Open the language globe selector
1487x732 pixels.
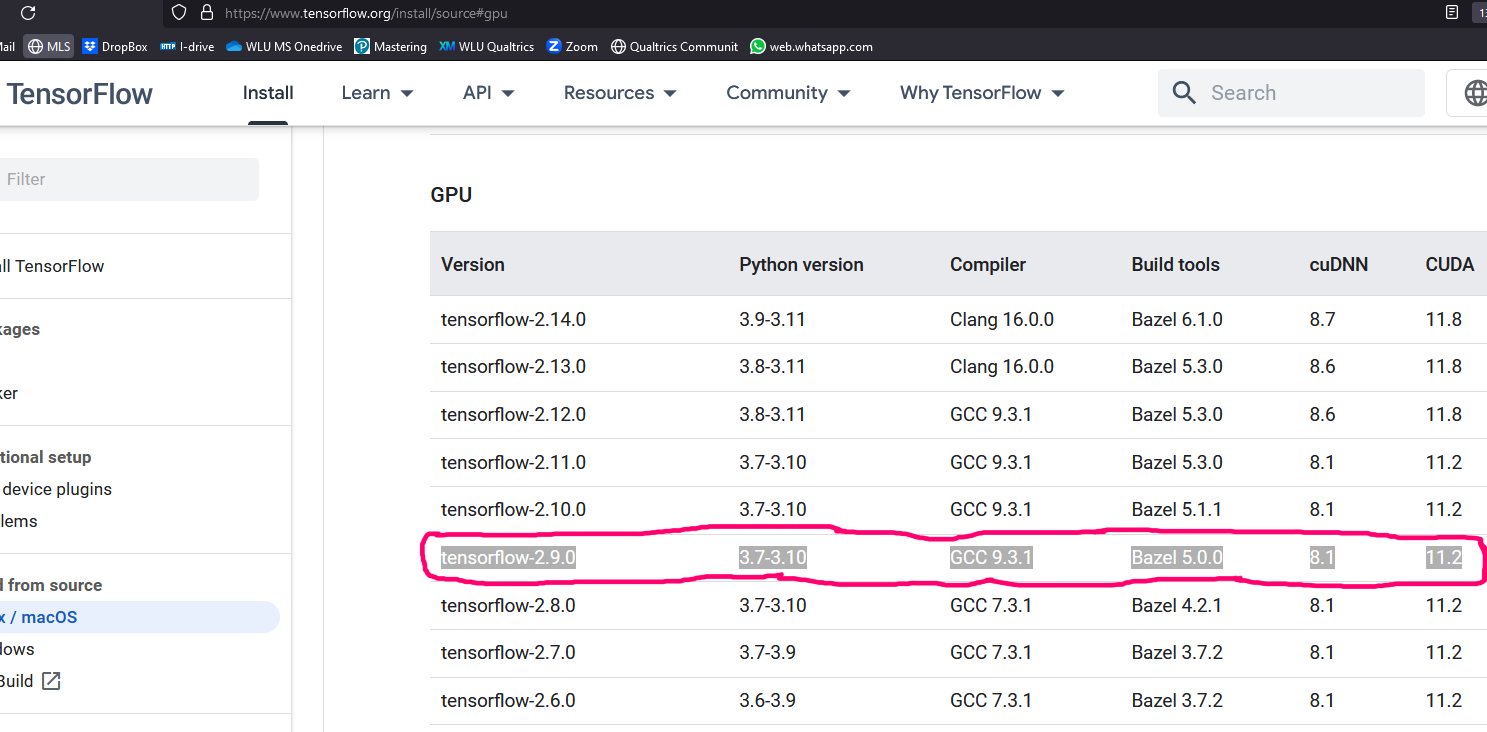point(1473,93)
